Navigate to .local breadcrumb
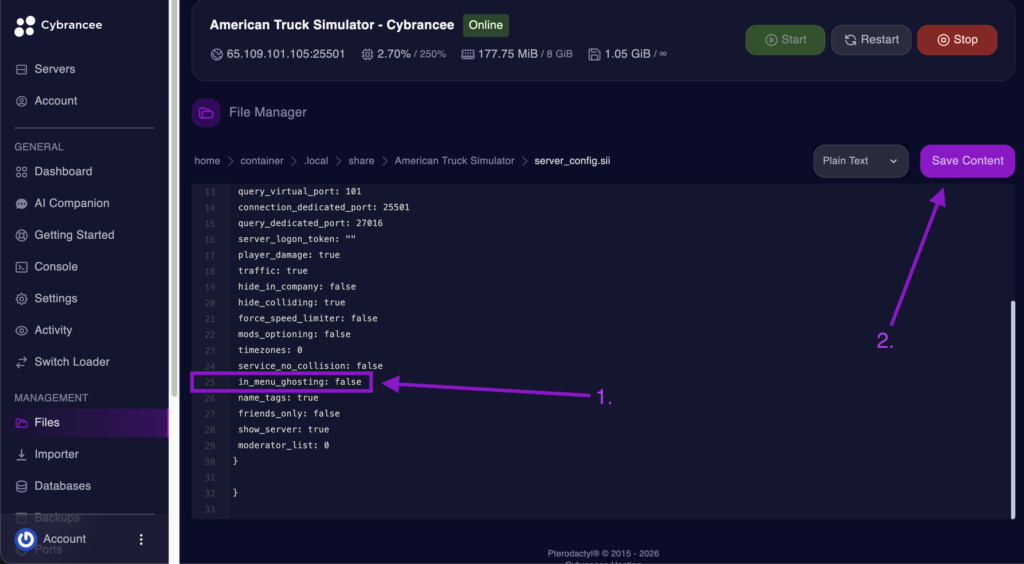This screenshot has height=564, width=1024. tap(316, 161)
